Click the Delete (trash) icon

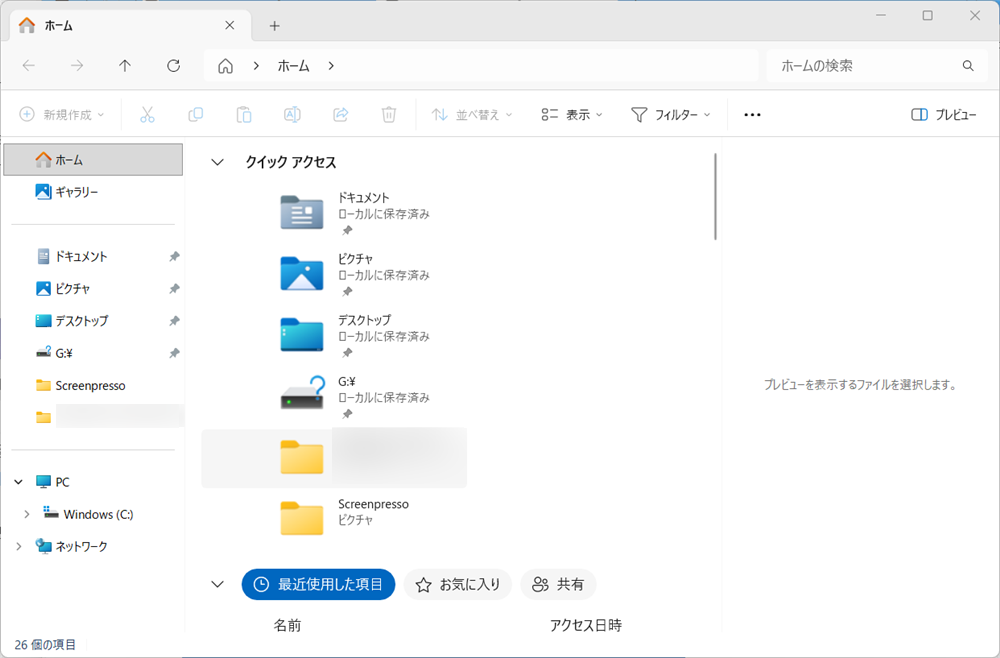[389, 114]
